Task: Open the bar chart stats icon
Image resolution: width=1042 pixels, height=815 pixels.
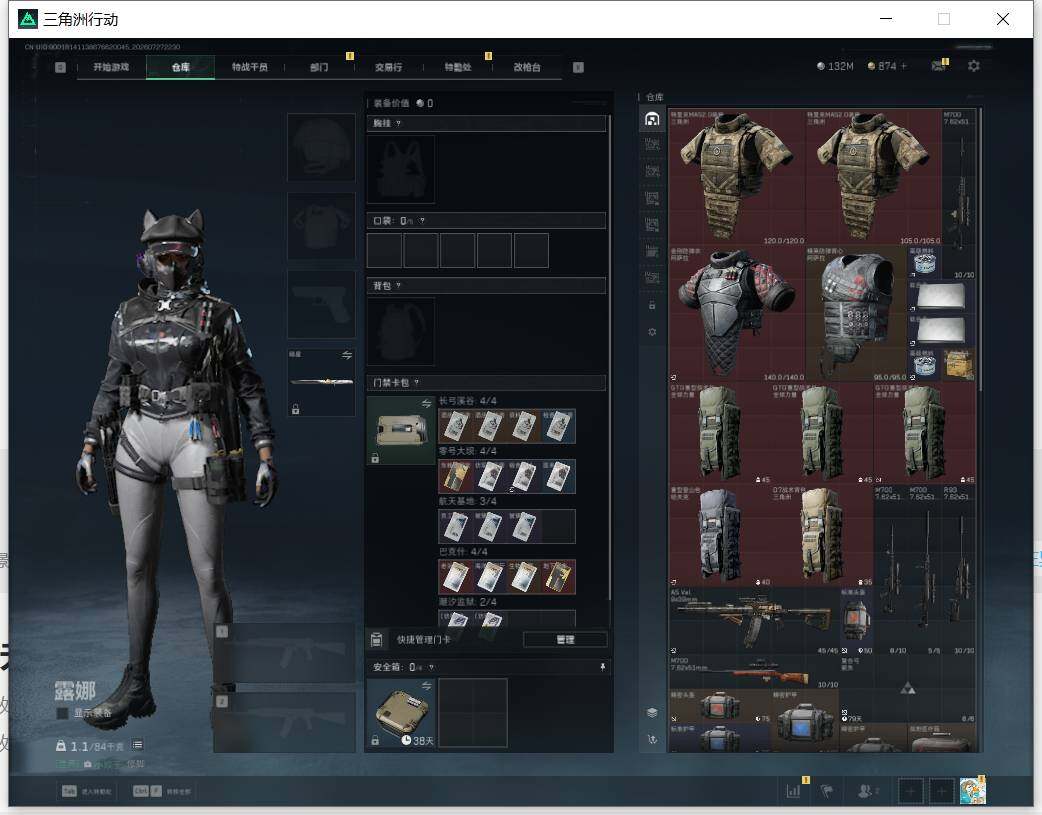Action: pyautogui.click(x=793, y=791)
